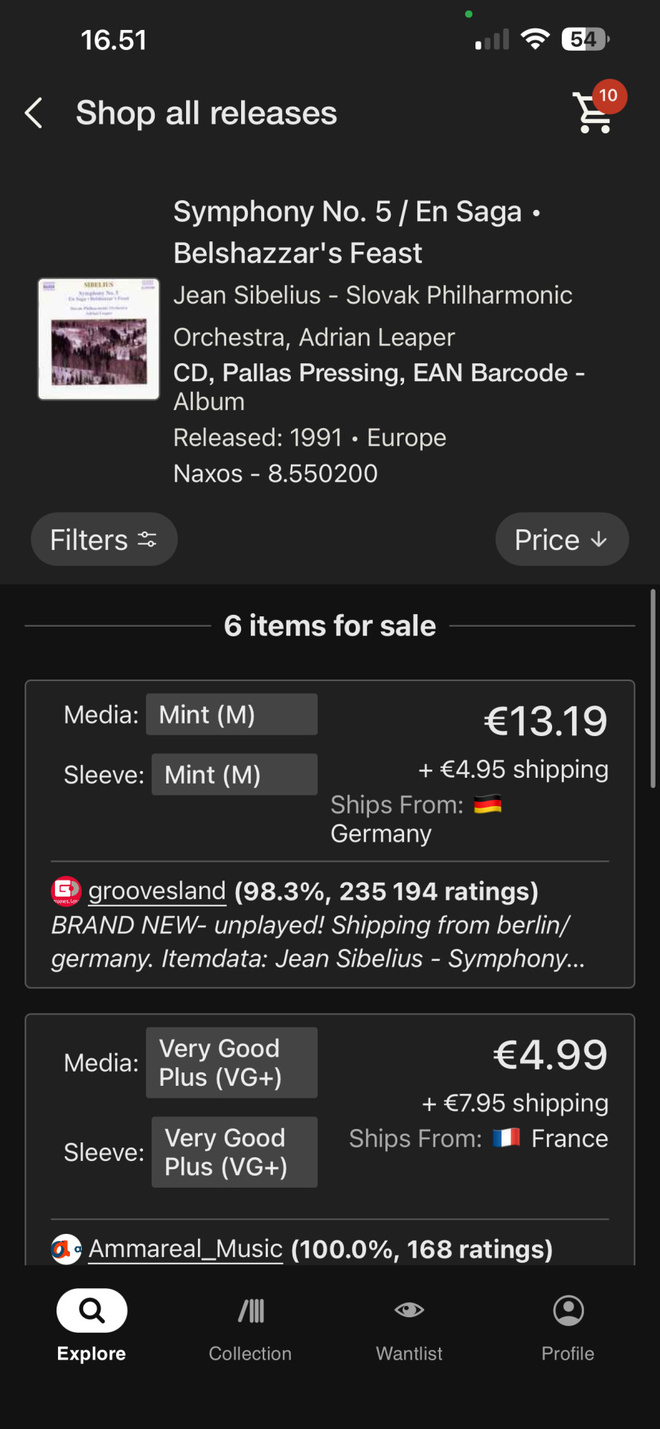This screenshot has width=660, height=1429.
Task: Tap the Ammareal_Music seller avatar icon
Action: (67, 1249)
